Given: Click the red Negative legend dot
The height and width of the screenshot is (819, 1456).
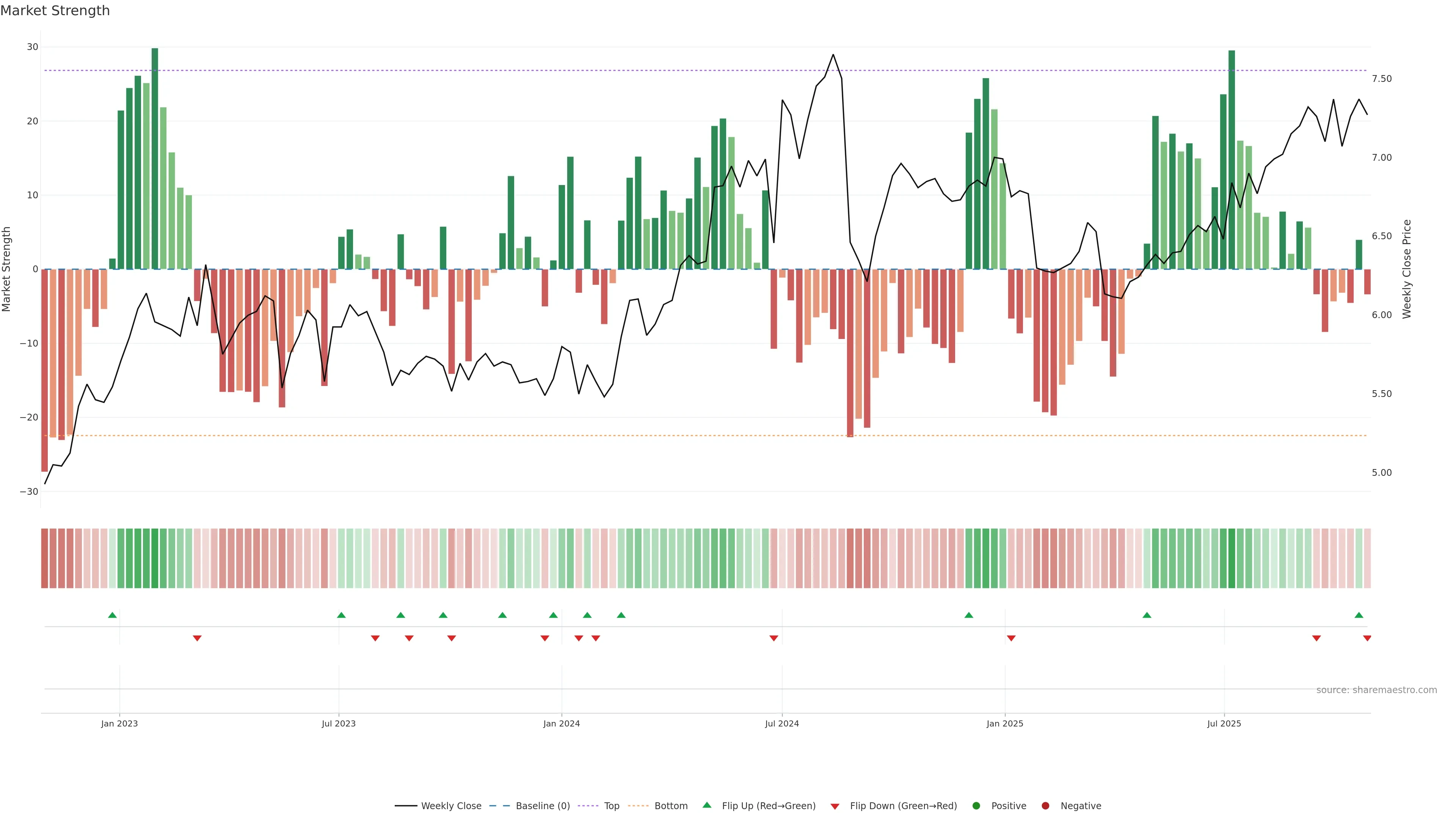Looking at the screenshot, I should coord(1045,805).
